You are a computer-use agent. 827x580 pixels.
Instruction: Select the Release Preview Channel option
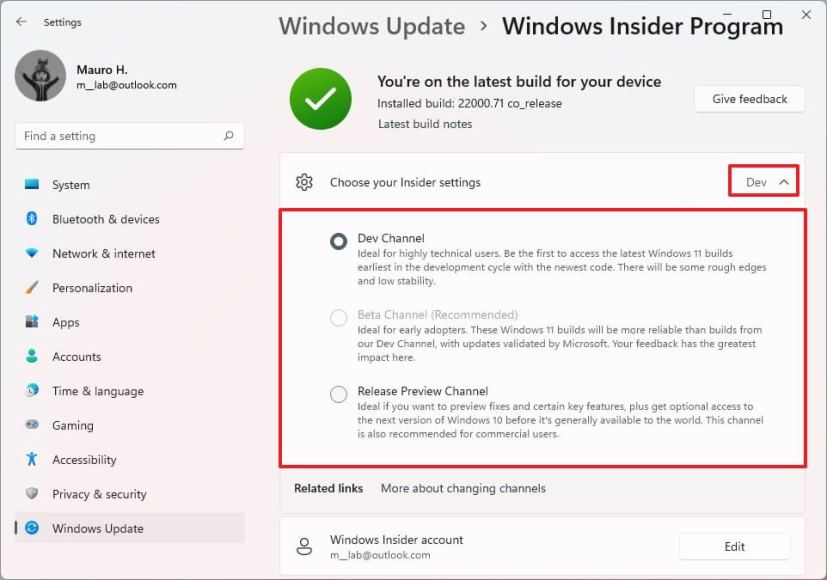coord(337,394)
